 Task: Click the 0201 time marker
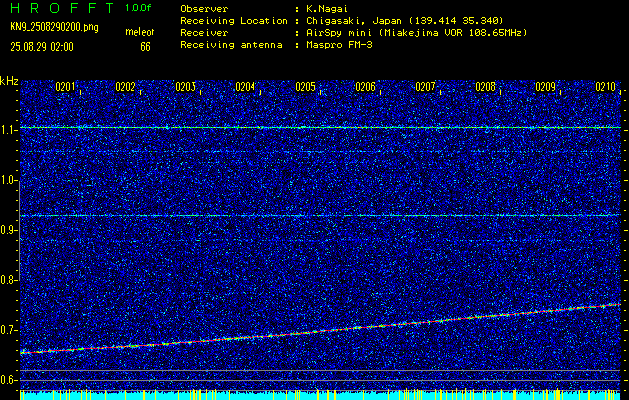(x=65, y=87)
